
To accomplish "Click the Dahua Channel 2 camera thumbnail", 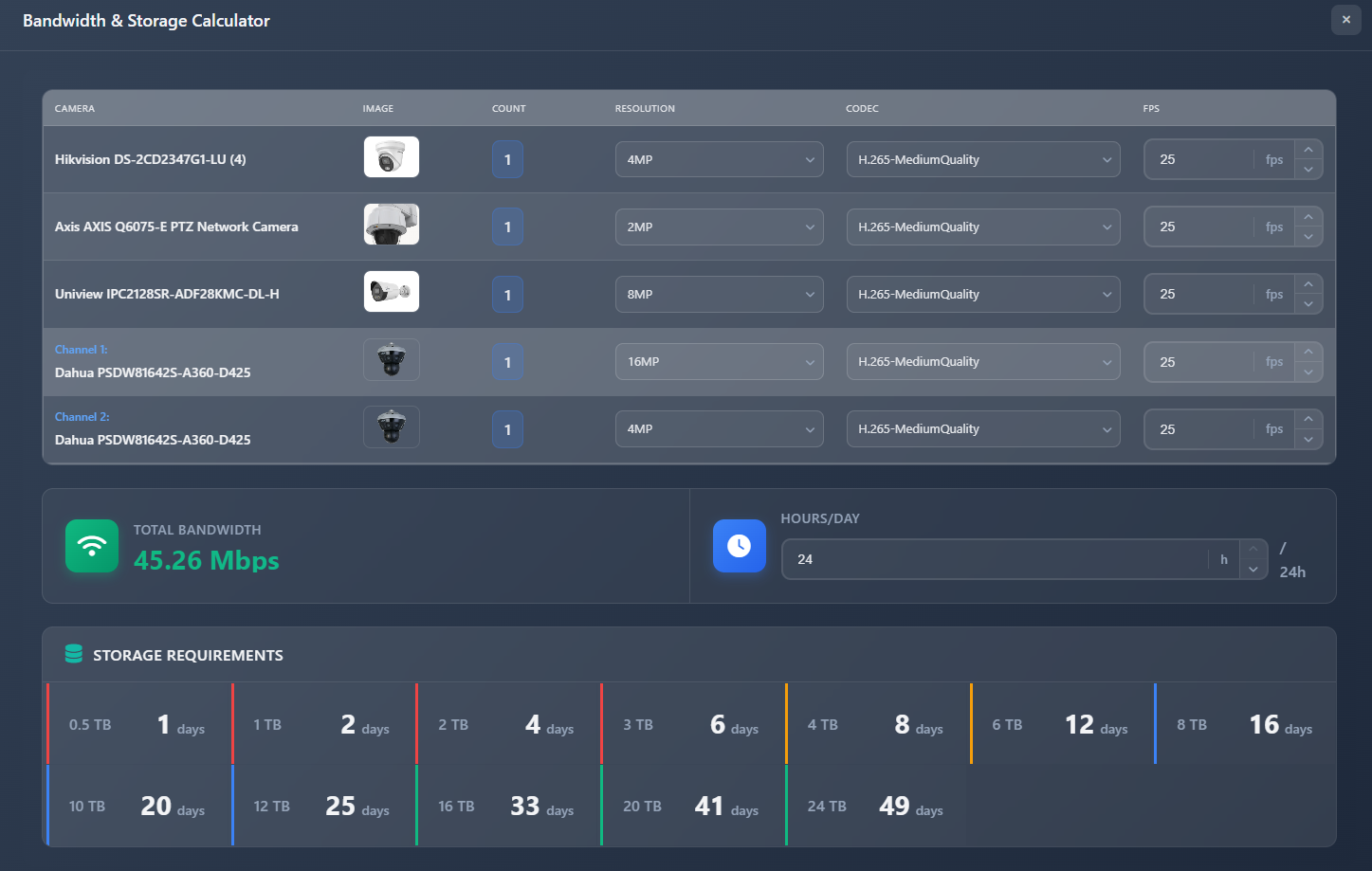I will 391,426.
